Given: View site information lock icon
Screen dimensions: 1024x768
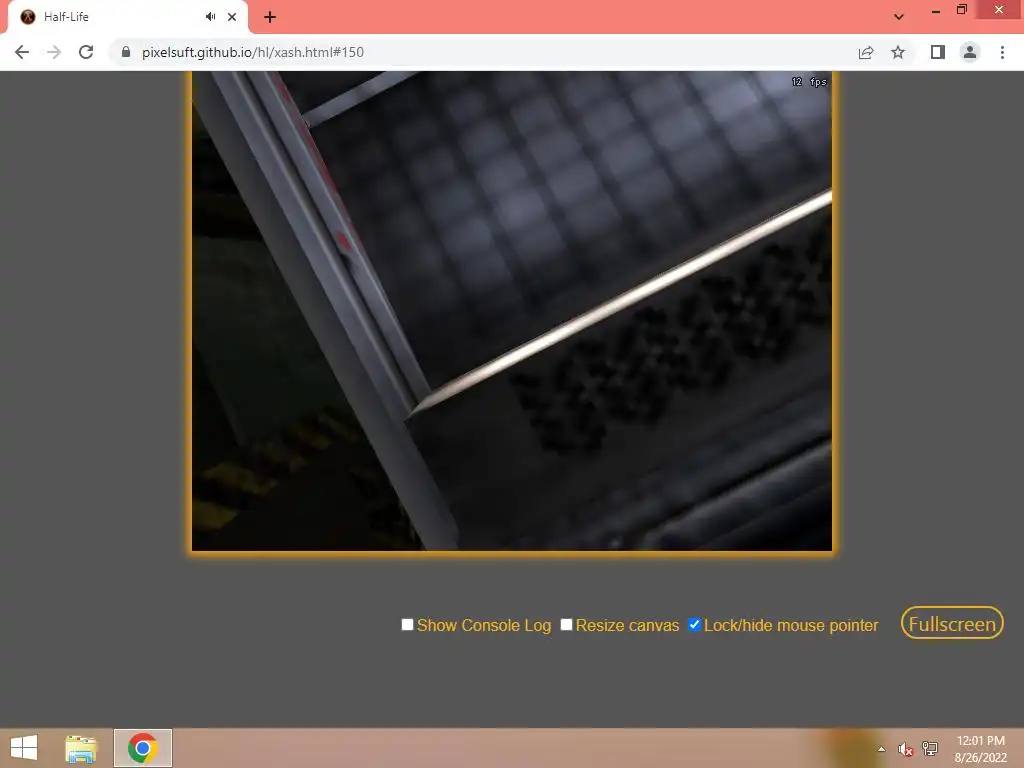Looking at the screenshot, I should coord(126,52).
